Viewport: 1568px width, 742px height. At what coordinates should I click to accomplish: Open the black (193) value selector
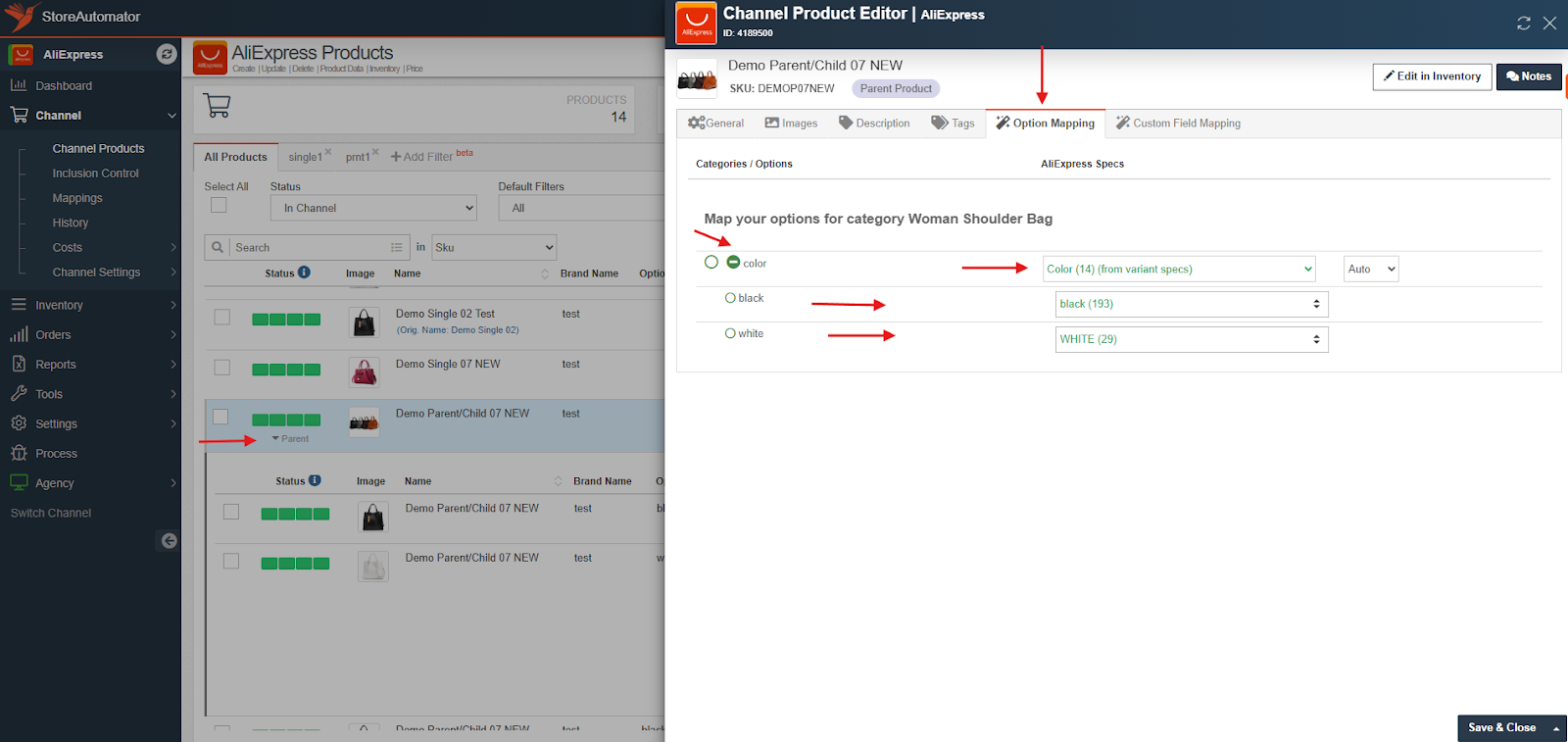[1192, 304]
